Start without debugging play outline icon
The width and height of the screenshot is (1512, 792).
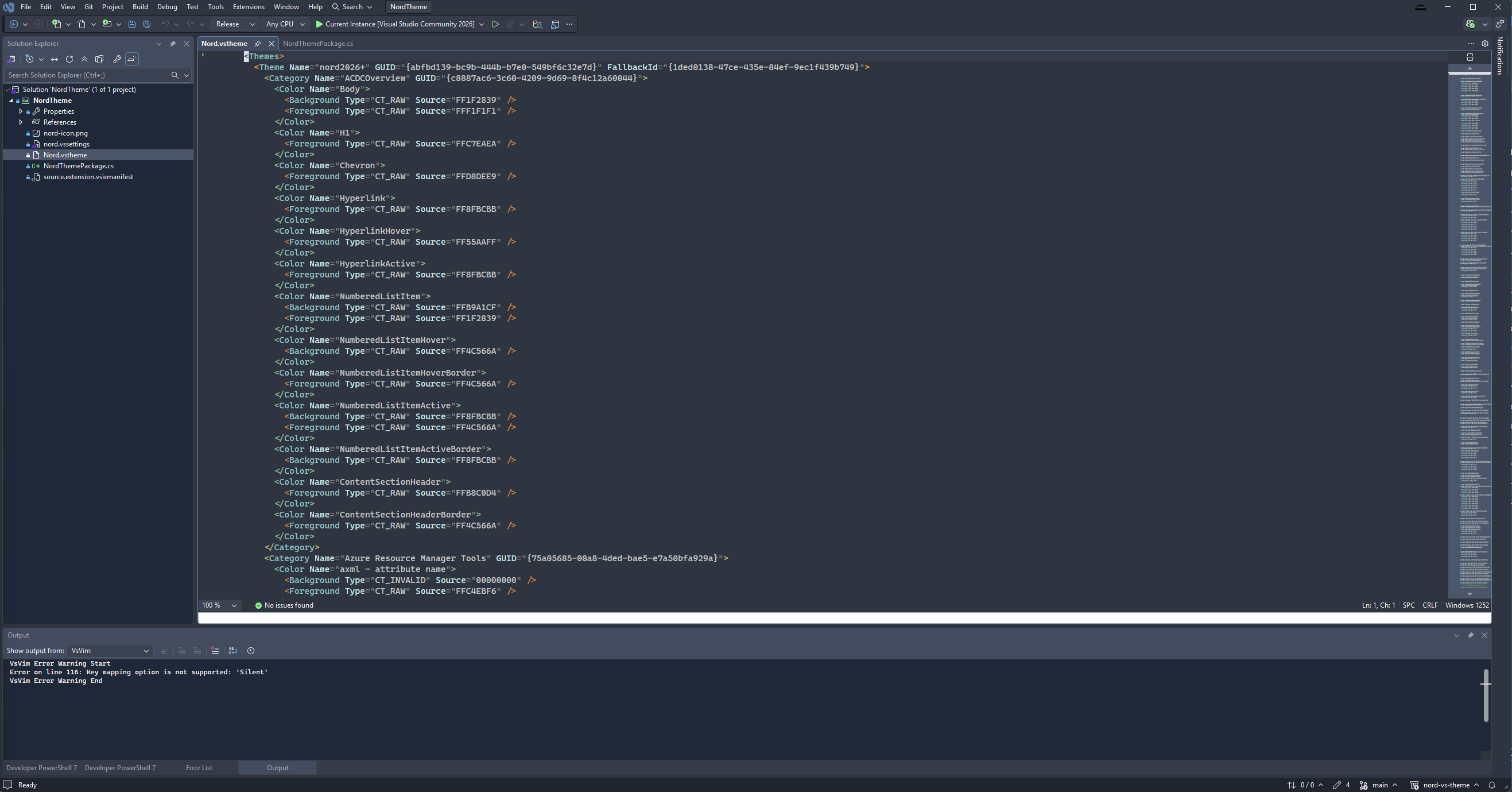[495, 24]
